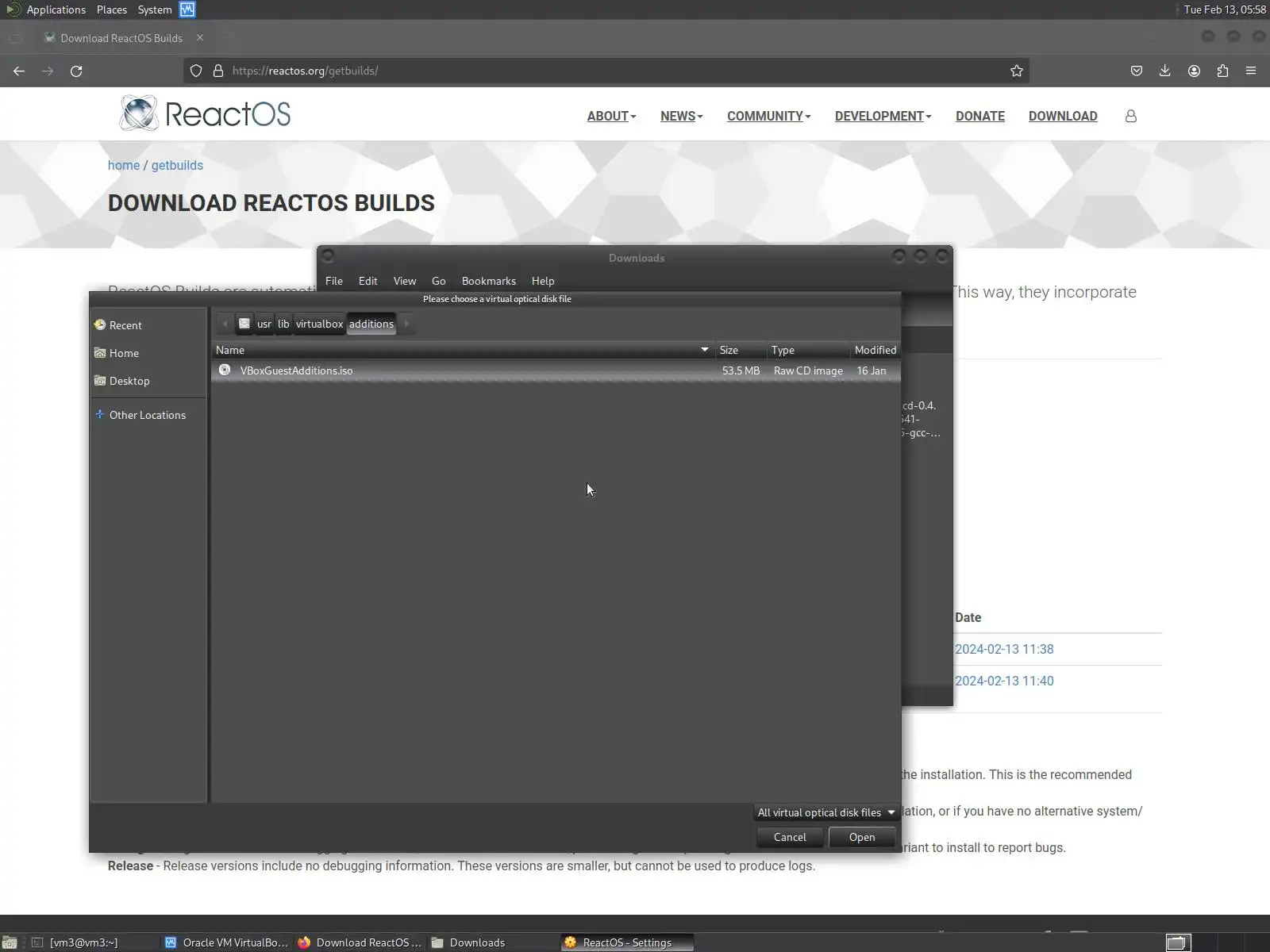1270x952 pixels.
Task: Click the lib path segment button
Action: click(x=283, y=324)
